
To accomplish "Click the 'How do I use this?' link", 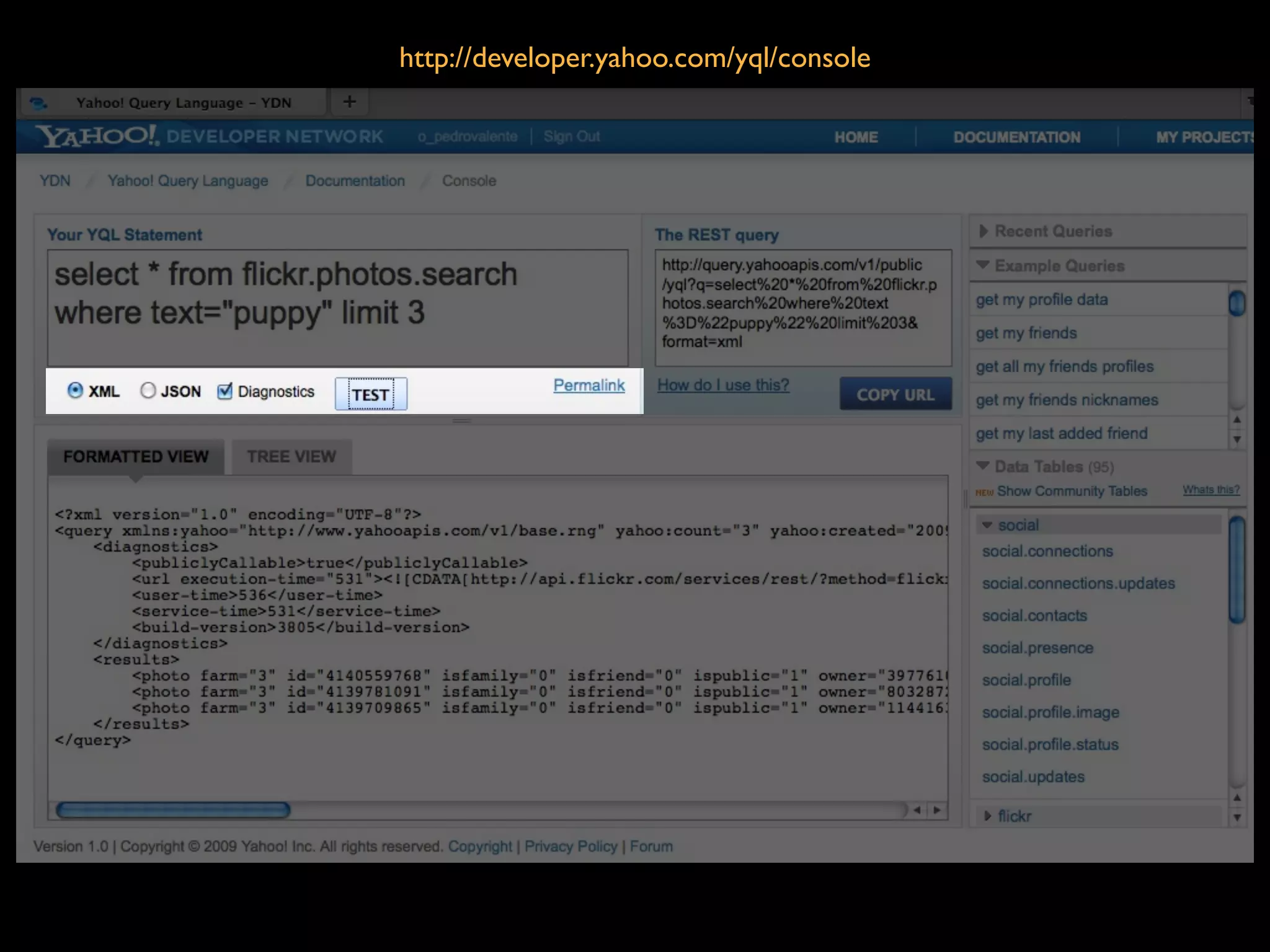I will coord(723,385).
